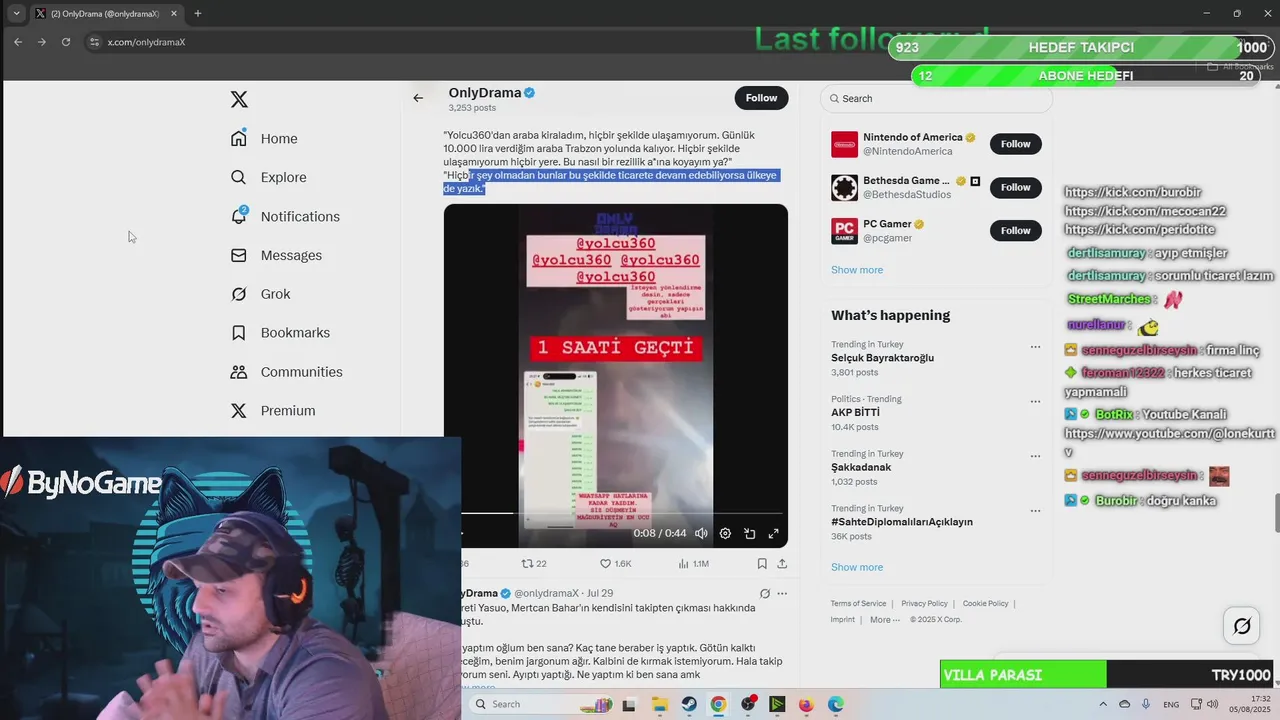
Task: Follow Bethesda Game Studios
Action: (x=1015, y=187)
